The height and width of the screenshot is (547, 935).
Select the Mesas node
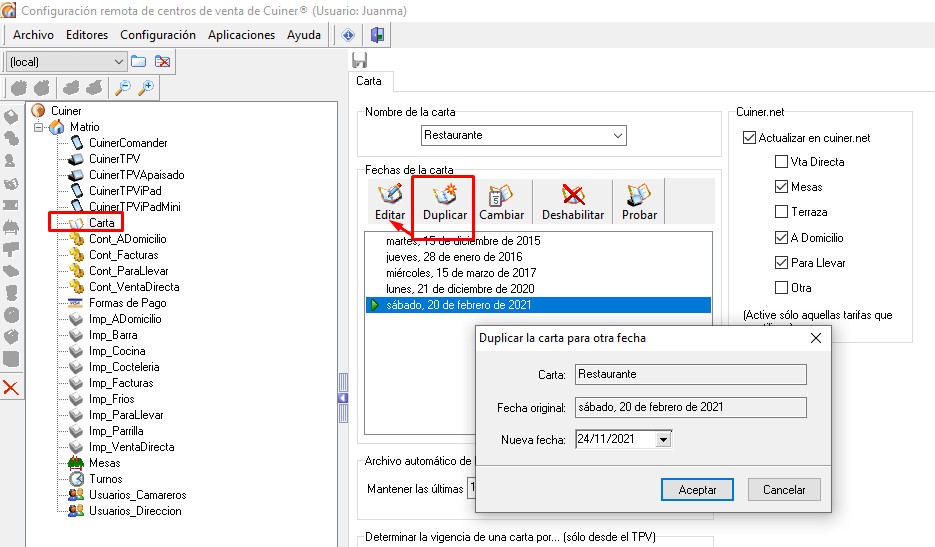[104, 463]
